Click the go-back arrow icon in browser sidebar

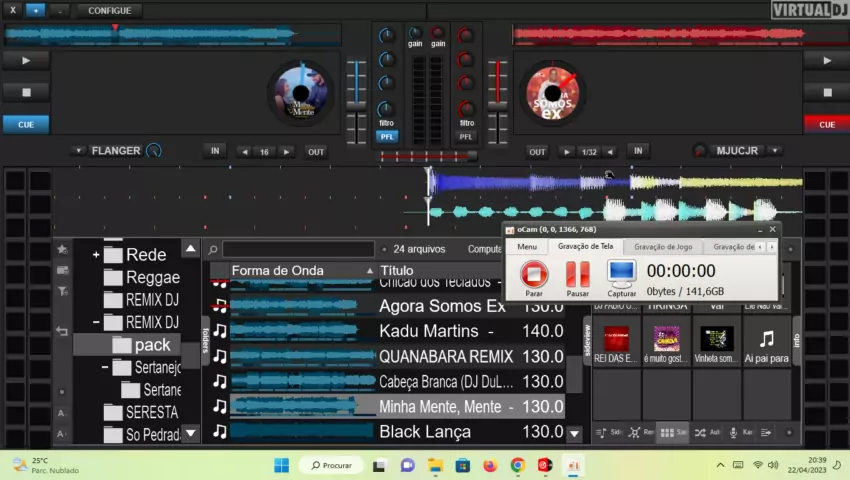[x=62, y=331]
